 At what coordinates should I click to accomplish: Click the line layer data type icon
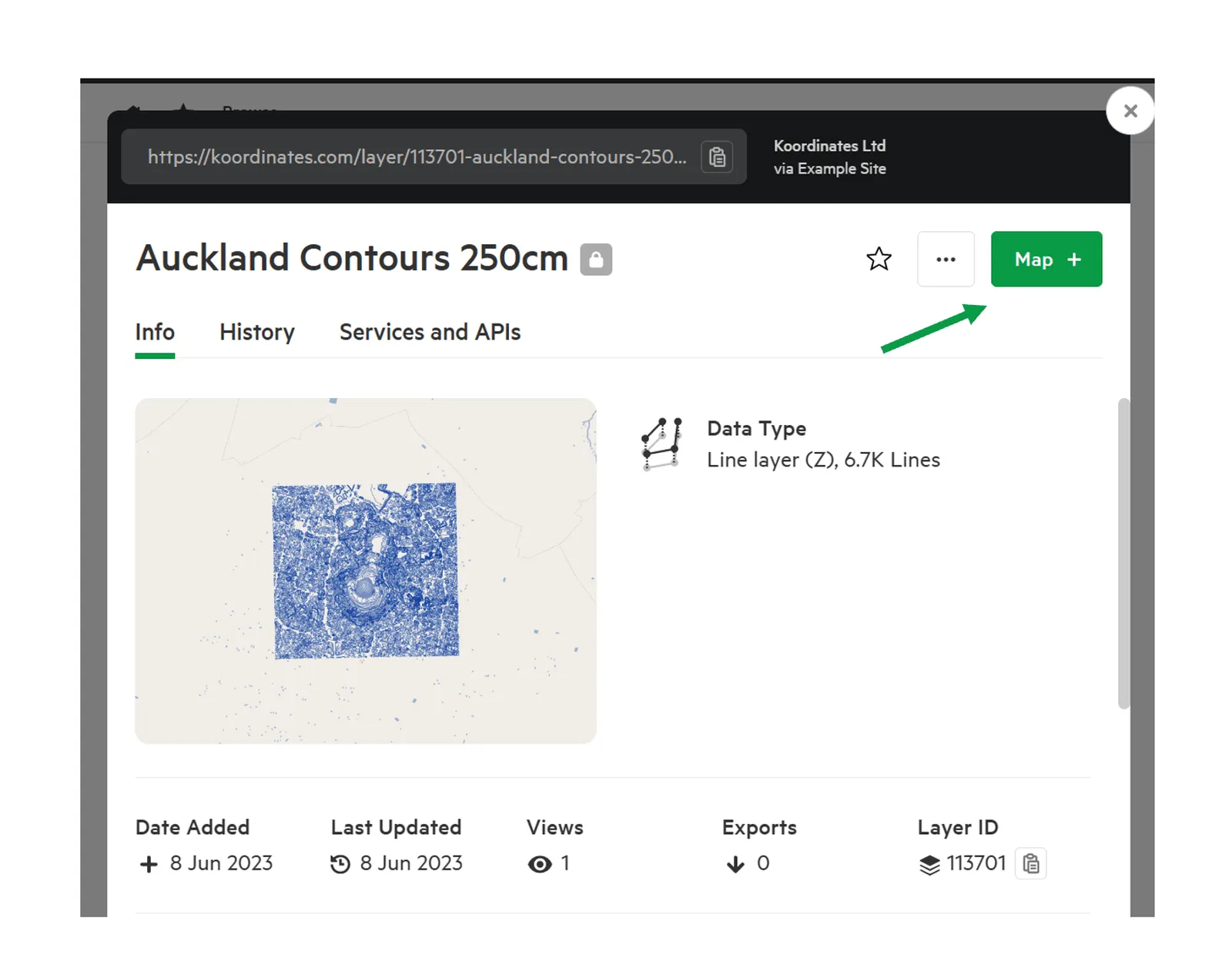coord(661,444)
